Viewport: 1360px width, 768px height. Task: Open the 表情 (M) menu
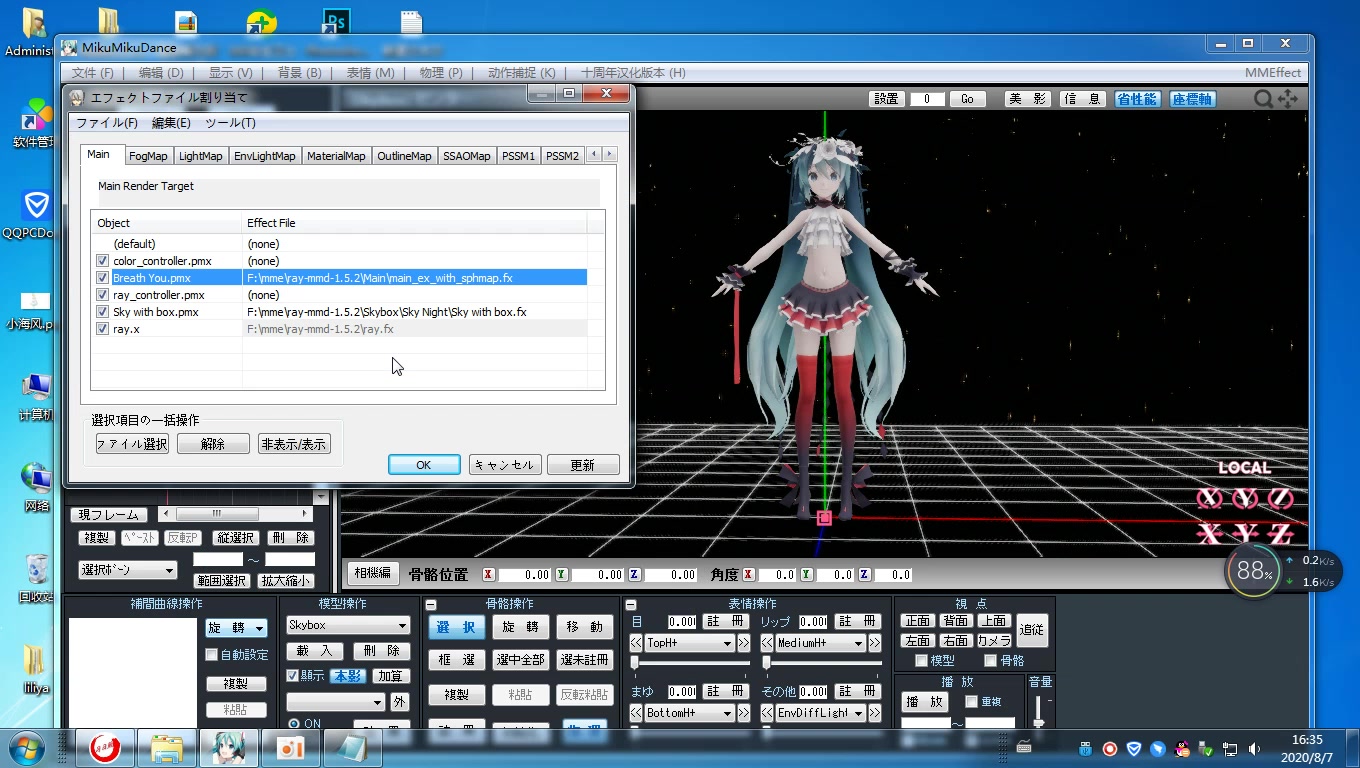pyautogui.click(x=370, y=73)
